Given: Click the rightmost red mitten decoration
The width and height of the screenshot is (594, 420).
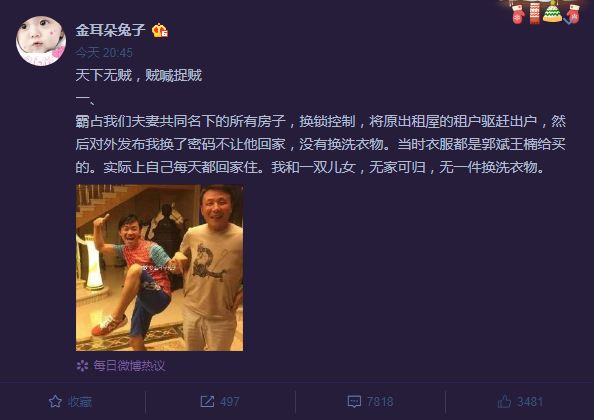Looking at the screenshot, I should pos(573,14).
